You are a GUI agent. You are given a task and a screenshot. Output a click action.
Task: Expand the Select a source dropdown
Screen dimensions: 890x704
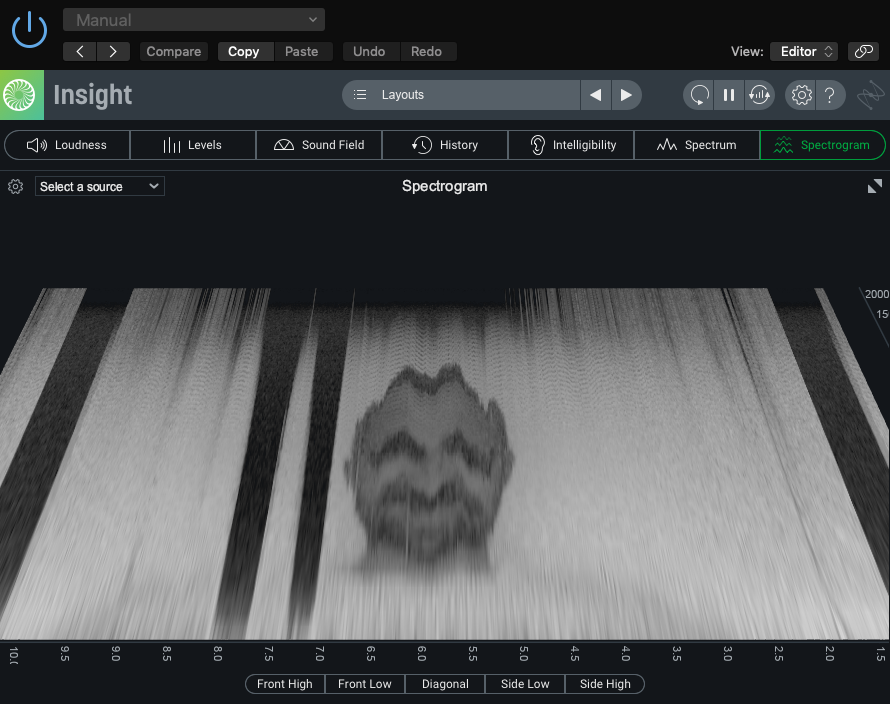pos(99,186)
